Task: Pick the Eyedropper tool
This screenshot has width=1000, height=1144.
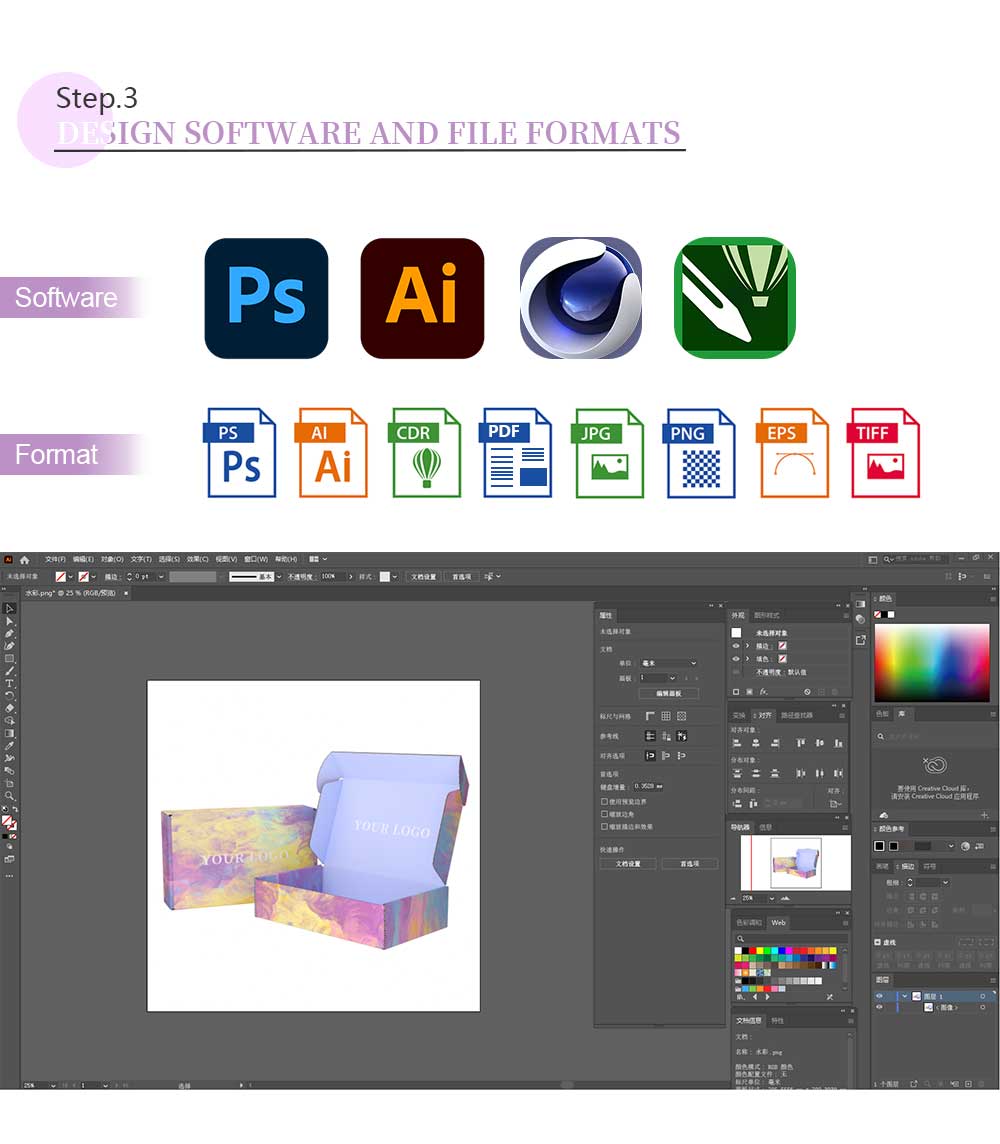Action: point(9,746)
